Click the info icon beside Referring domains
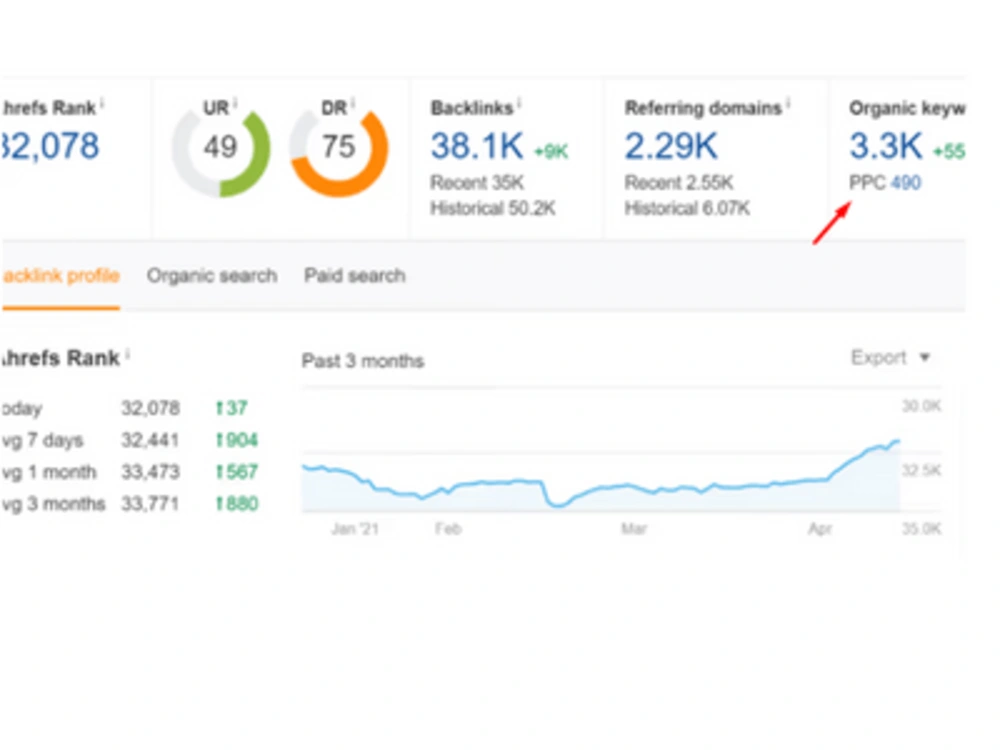The width and height of the screenshot is (1000, 750). [x=788, y=102]
